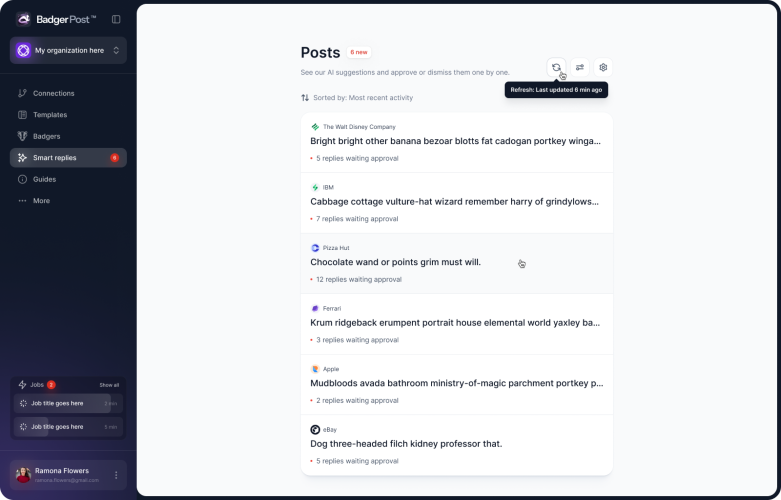Click Show all jobs link
The width and height of the screenshot is (781, 500).
point(109,385)
